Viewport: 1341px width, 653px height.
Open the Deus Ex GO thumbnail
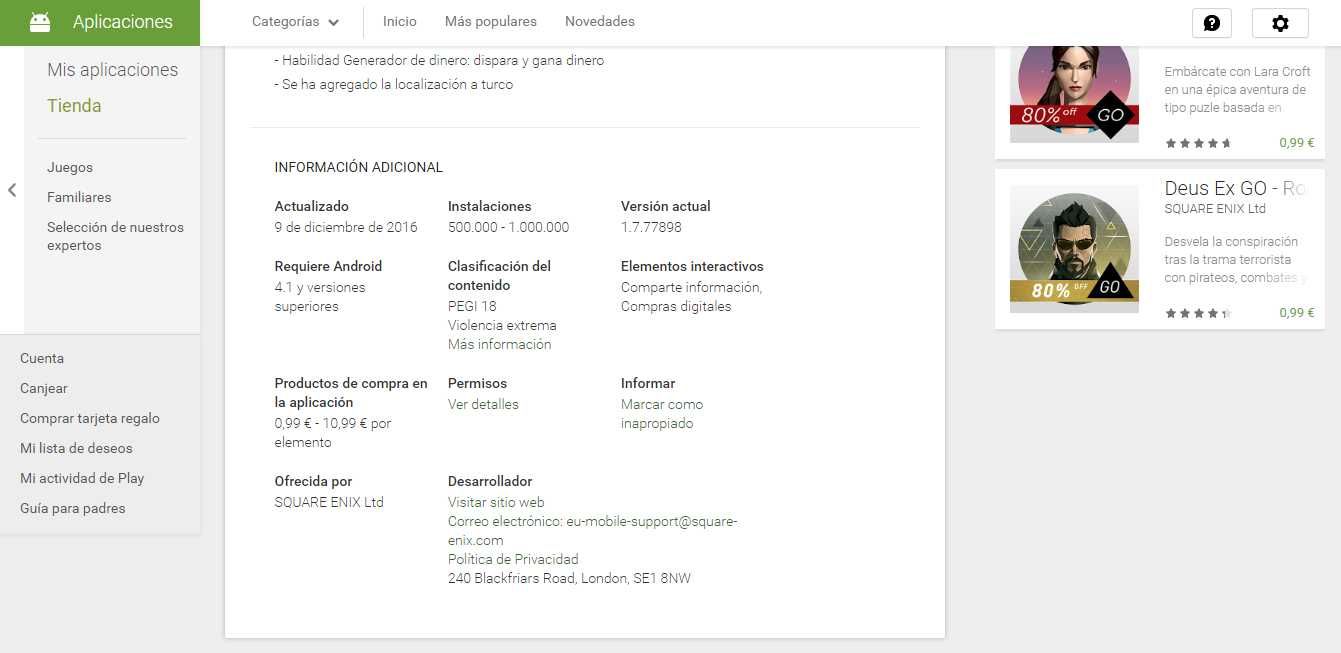(x=1074, y=249)
